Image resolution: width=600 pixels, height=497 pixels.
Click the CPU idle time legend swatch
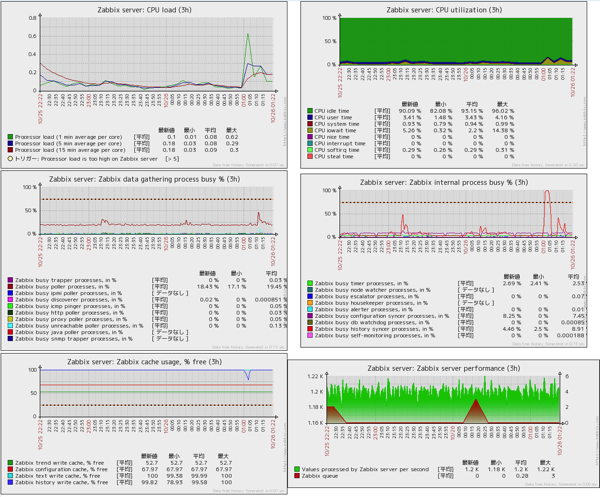pyautogui.click(x=310, y=111)
